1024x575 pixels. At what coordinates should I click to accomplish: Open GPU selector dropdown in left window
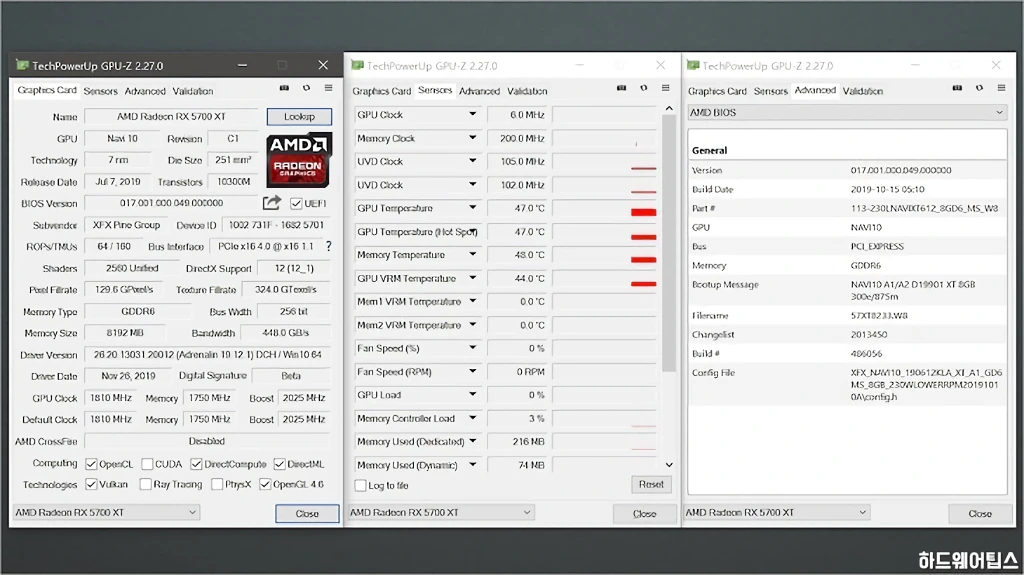click(106, 512)
